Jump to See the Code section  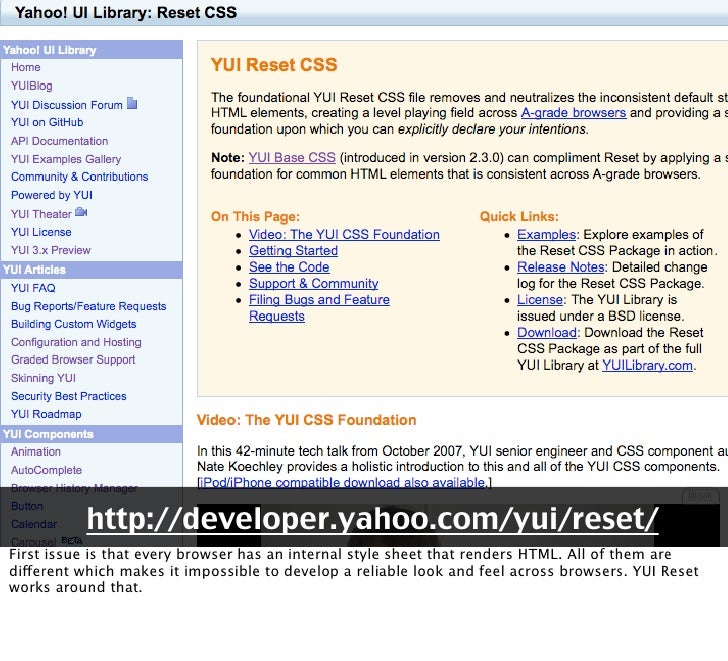[289, 267]
